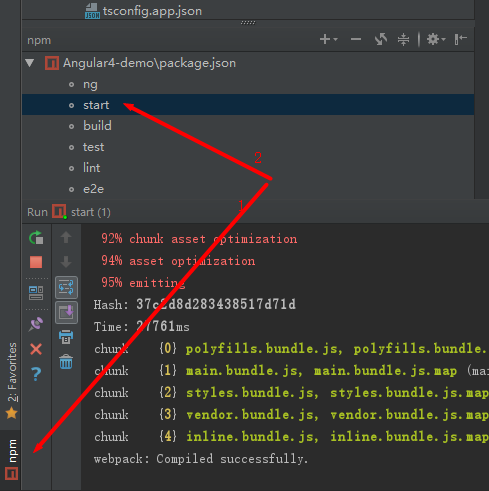Open the add script plus dropdown
Screen dimensions: 489x491
pos(328,39)
